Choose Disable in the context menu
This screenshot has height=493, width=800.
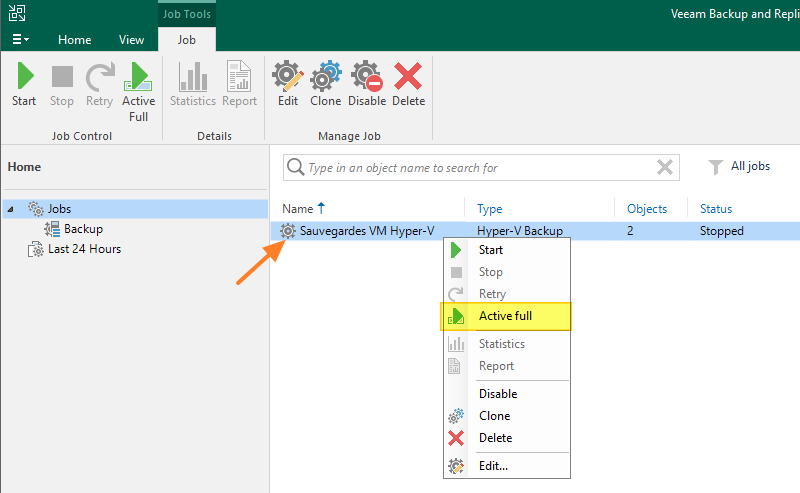pos(507,394)
